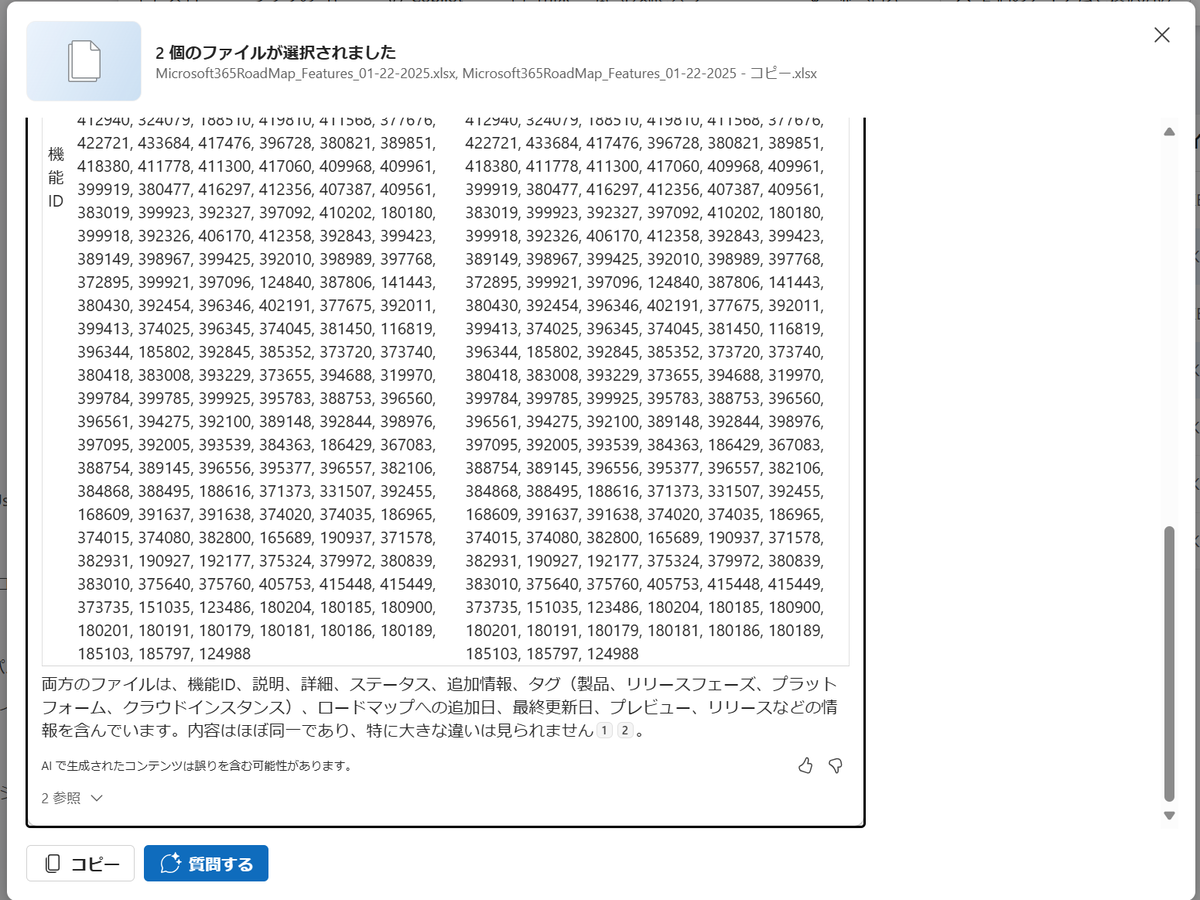Image resolution: width=1200 pixels, height=900 pixels.
Task: Click the 2 個のファイルが選択されました heading
Action: pyautogui.click(x=276, y=52)
